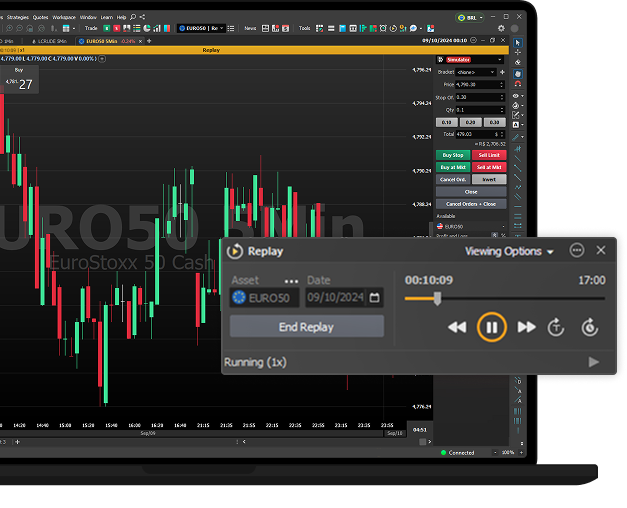The height and width of the screenshot is (508, 627).
Task: Select the hand pan tool
Action: point(518,74)
